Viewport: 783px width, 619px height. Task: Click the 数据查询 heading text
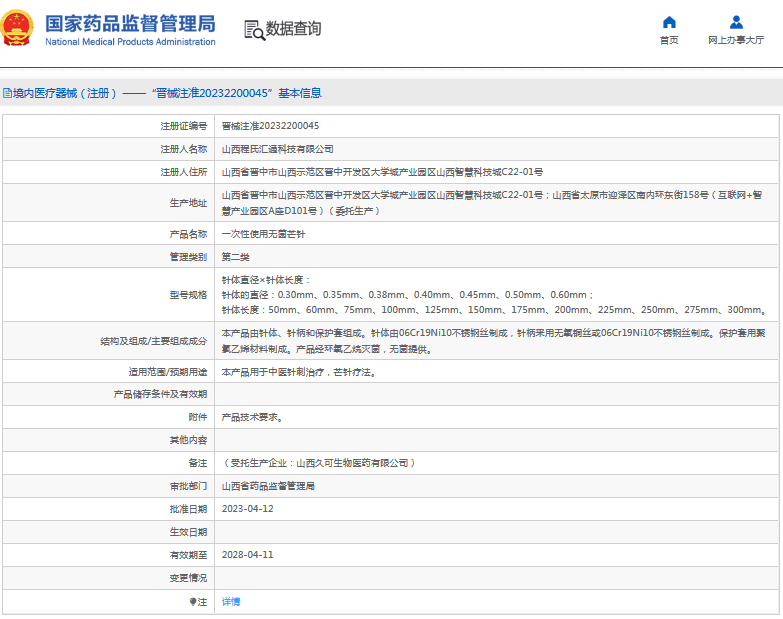[293, 29]
